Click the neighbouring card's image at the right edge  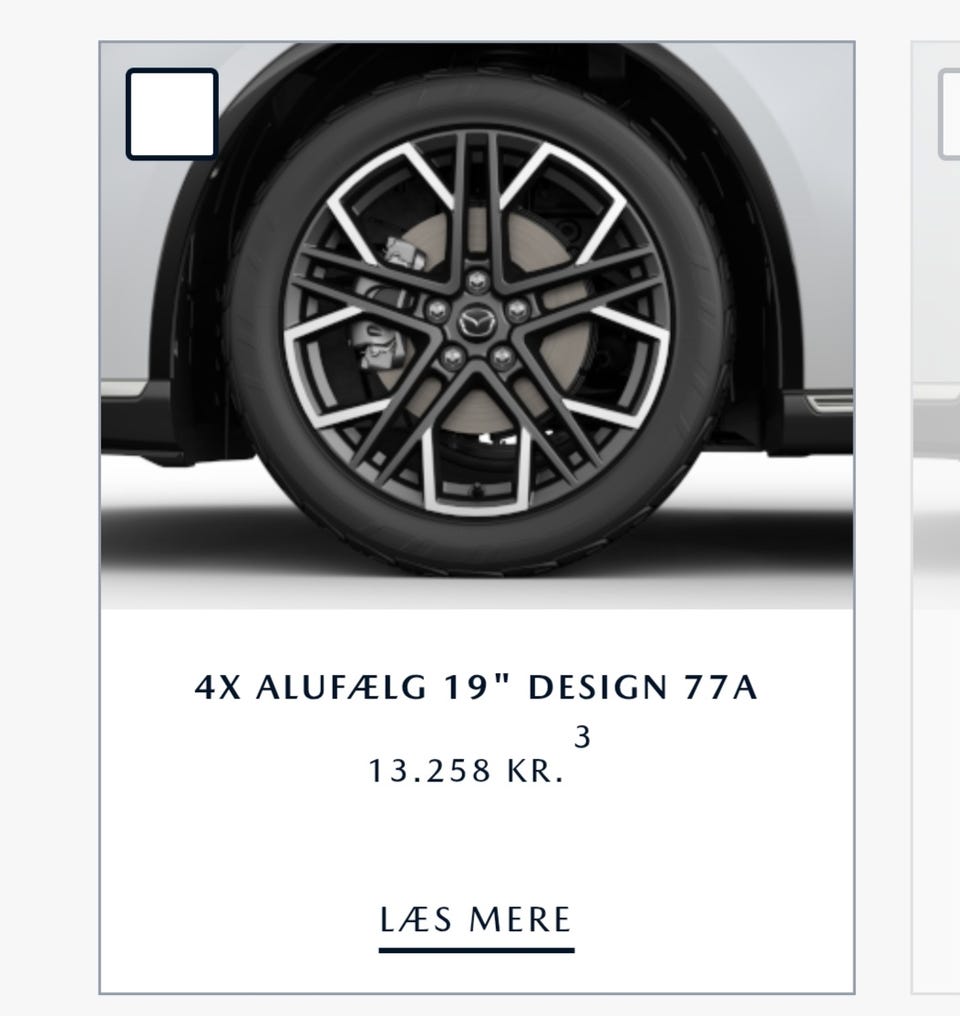pos(936,326)
